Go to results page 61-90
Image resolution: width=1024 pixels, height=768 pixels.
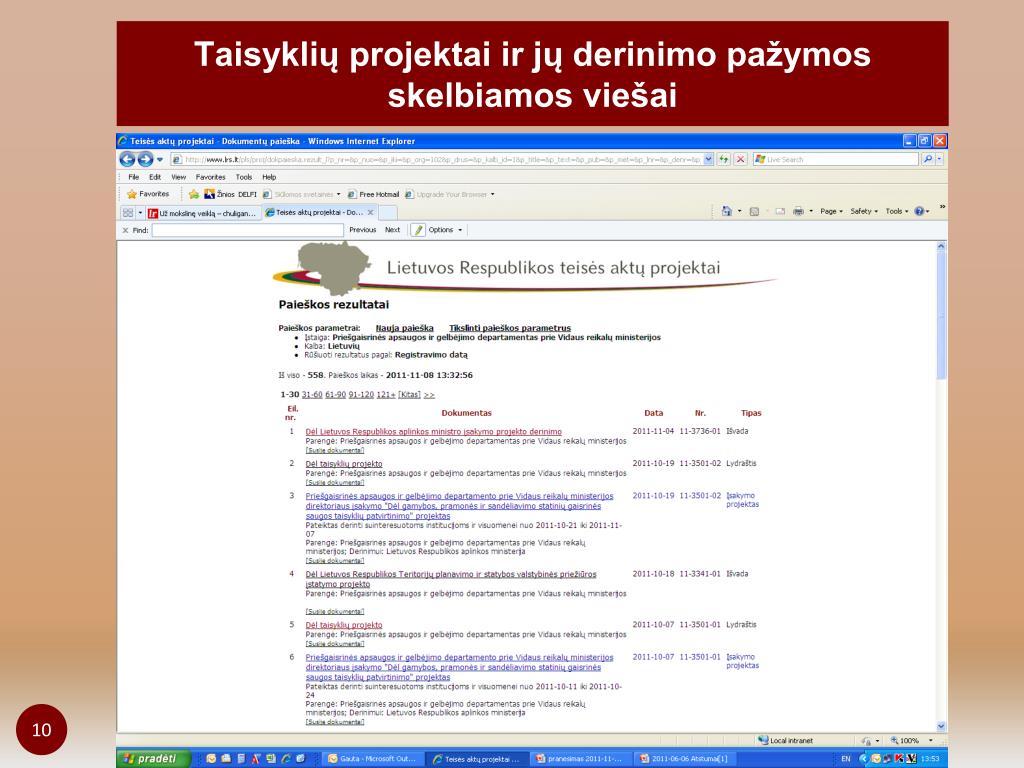pos(336,395)
